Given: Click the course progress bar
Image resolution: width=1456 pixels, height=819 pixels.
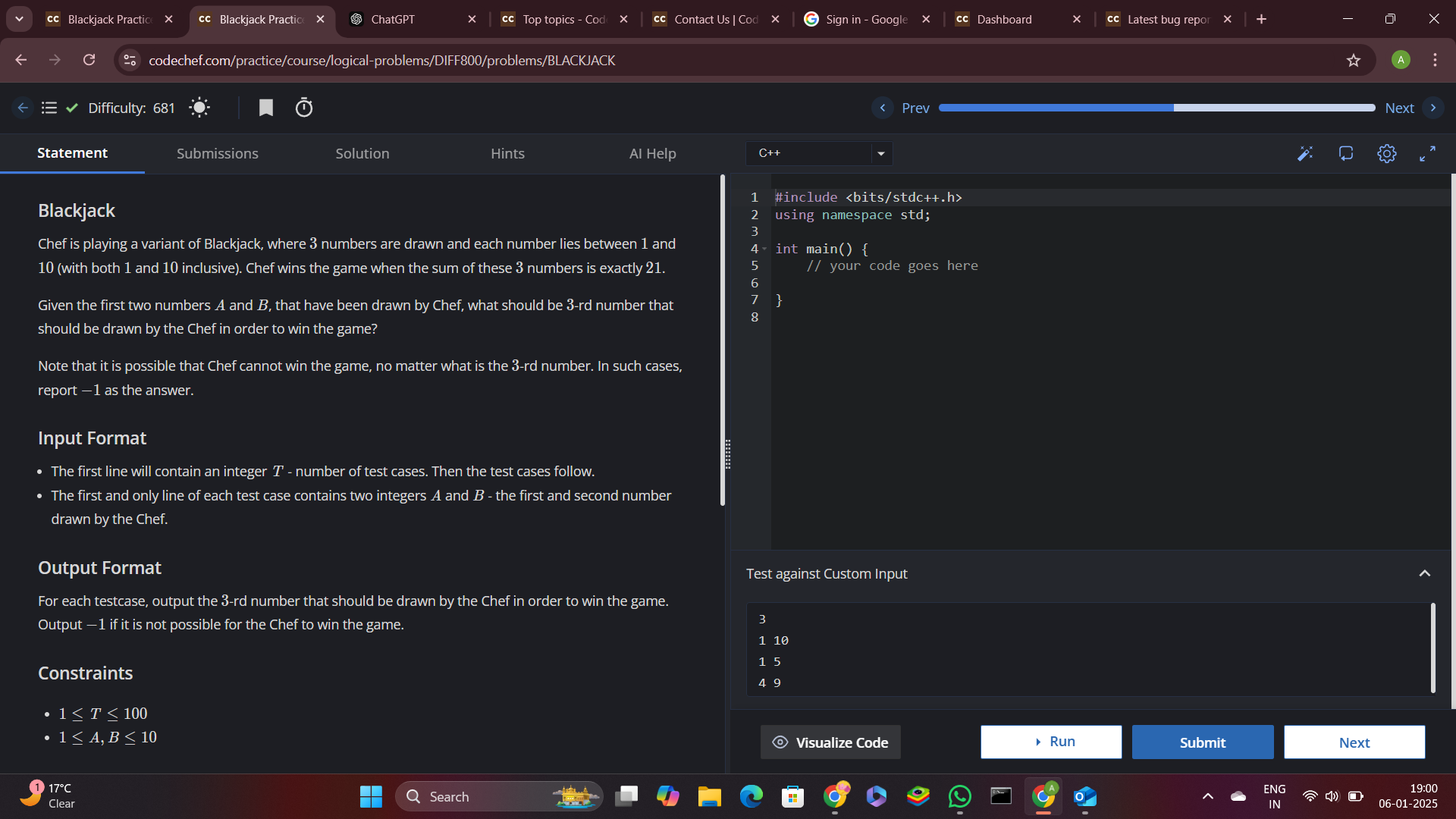Looking at the screenshot, I should coord(1156,108).
